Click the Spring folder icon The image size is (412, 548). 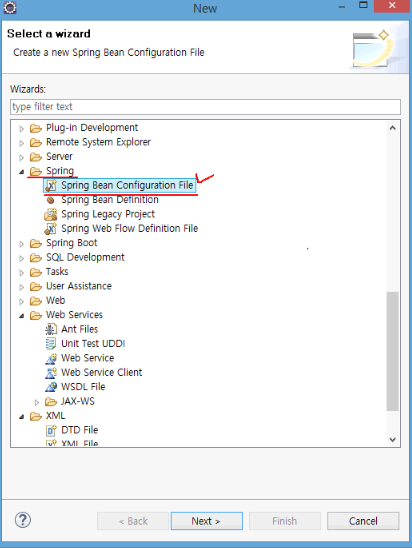point(36,171)
